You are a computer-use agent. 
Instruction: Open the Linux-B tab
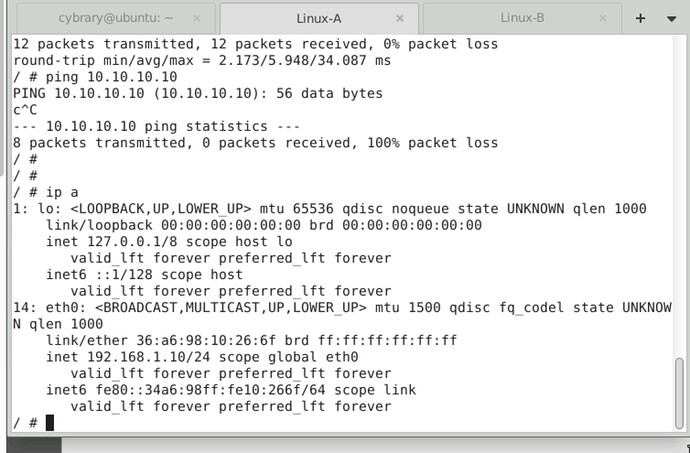pyautogui.click(x=521, y=17)
